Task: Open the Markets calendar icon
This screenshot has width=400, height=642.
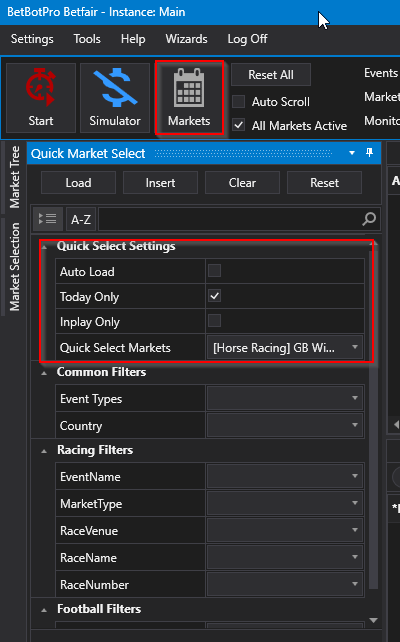Action: pos(189,88)
